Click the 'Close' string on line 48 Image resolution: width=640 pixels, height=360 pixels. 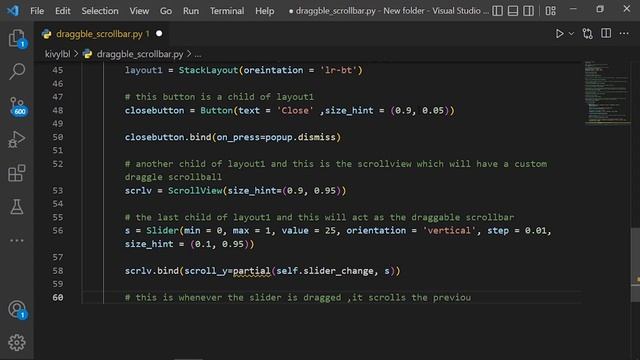click(x=295, y=111)
